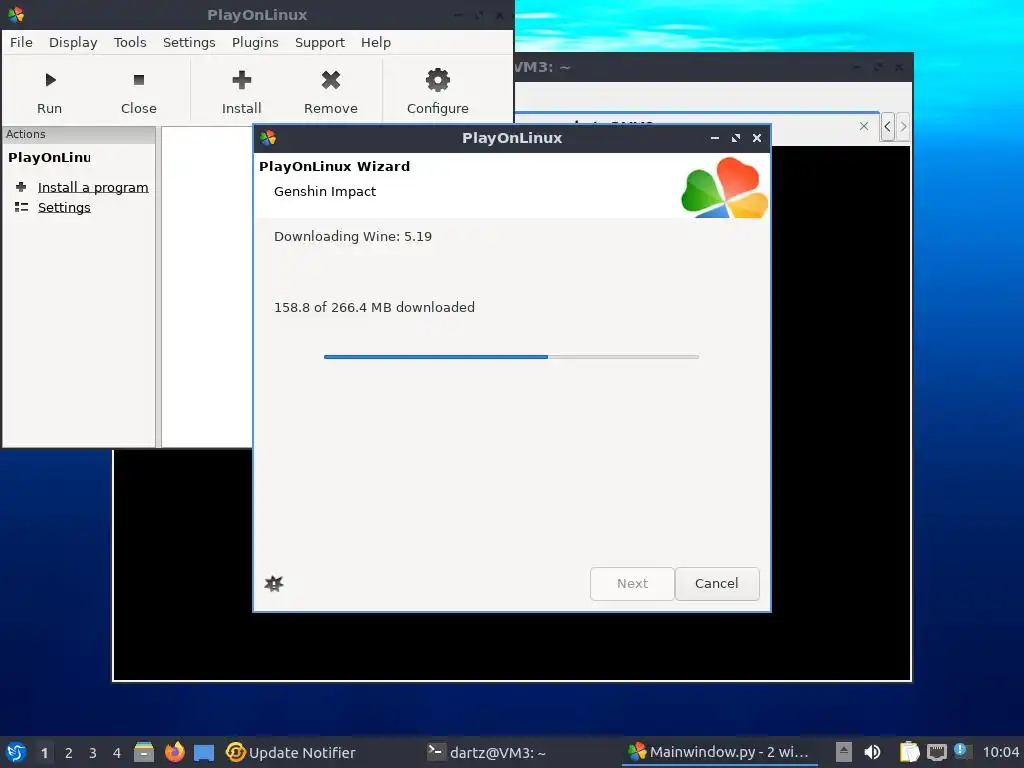The height and width of the screenshot is (768, 1024).
Task: Open the Tools menu
Action: [130, 42]
